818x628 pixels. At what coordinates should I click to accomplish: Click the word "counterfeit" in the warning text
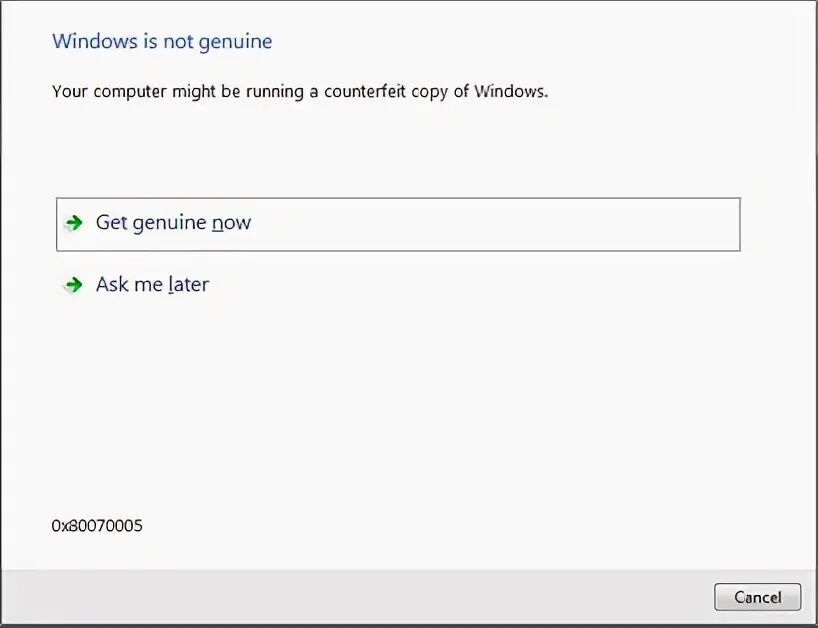point(365,91)
